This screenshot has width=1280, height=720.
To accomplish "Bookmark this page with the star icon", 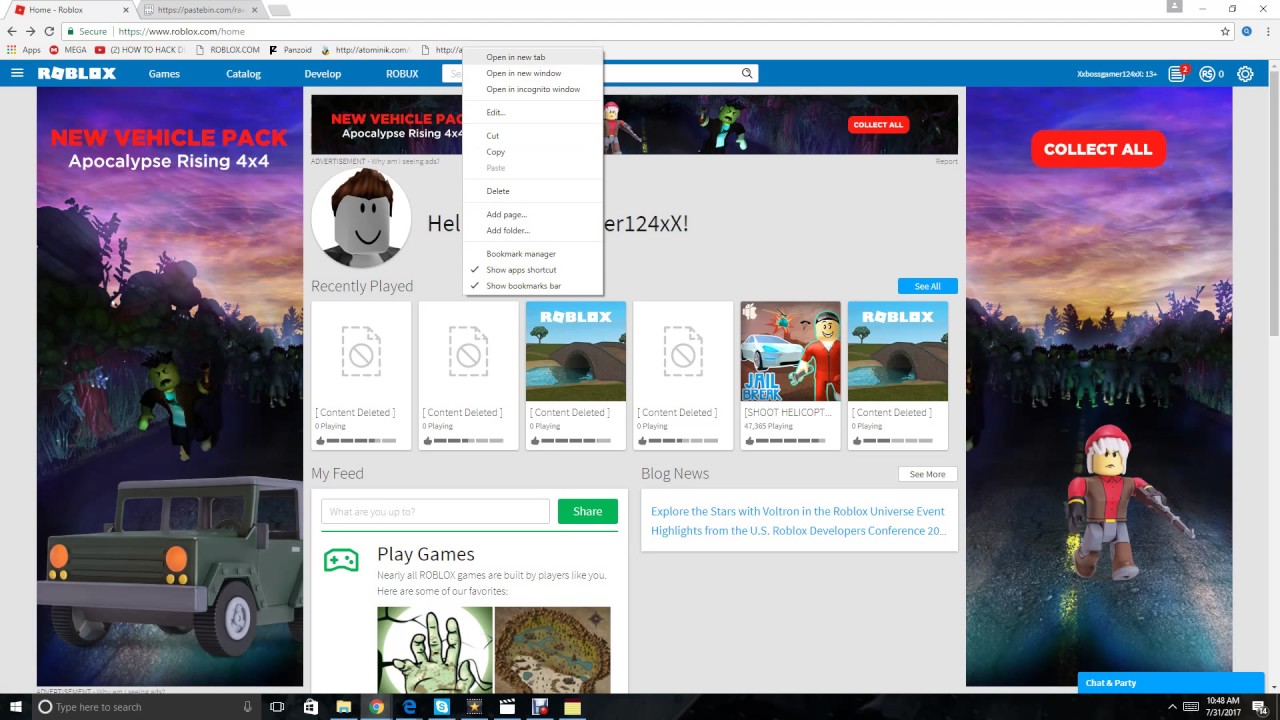I will tap(1225, 31).
